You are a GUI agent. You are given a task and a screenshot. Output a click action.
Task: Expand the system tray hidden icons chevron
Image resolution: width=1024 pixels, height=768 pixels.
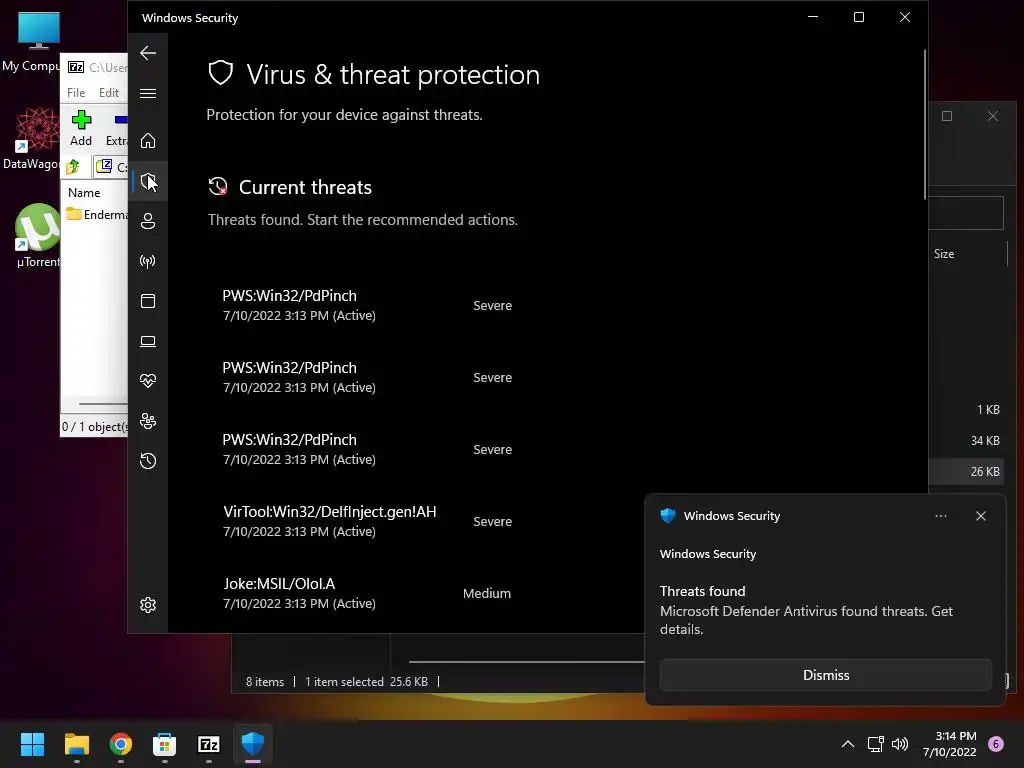click(x=847, y=744)
